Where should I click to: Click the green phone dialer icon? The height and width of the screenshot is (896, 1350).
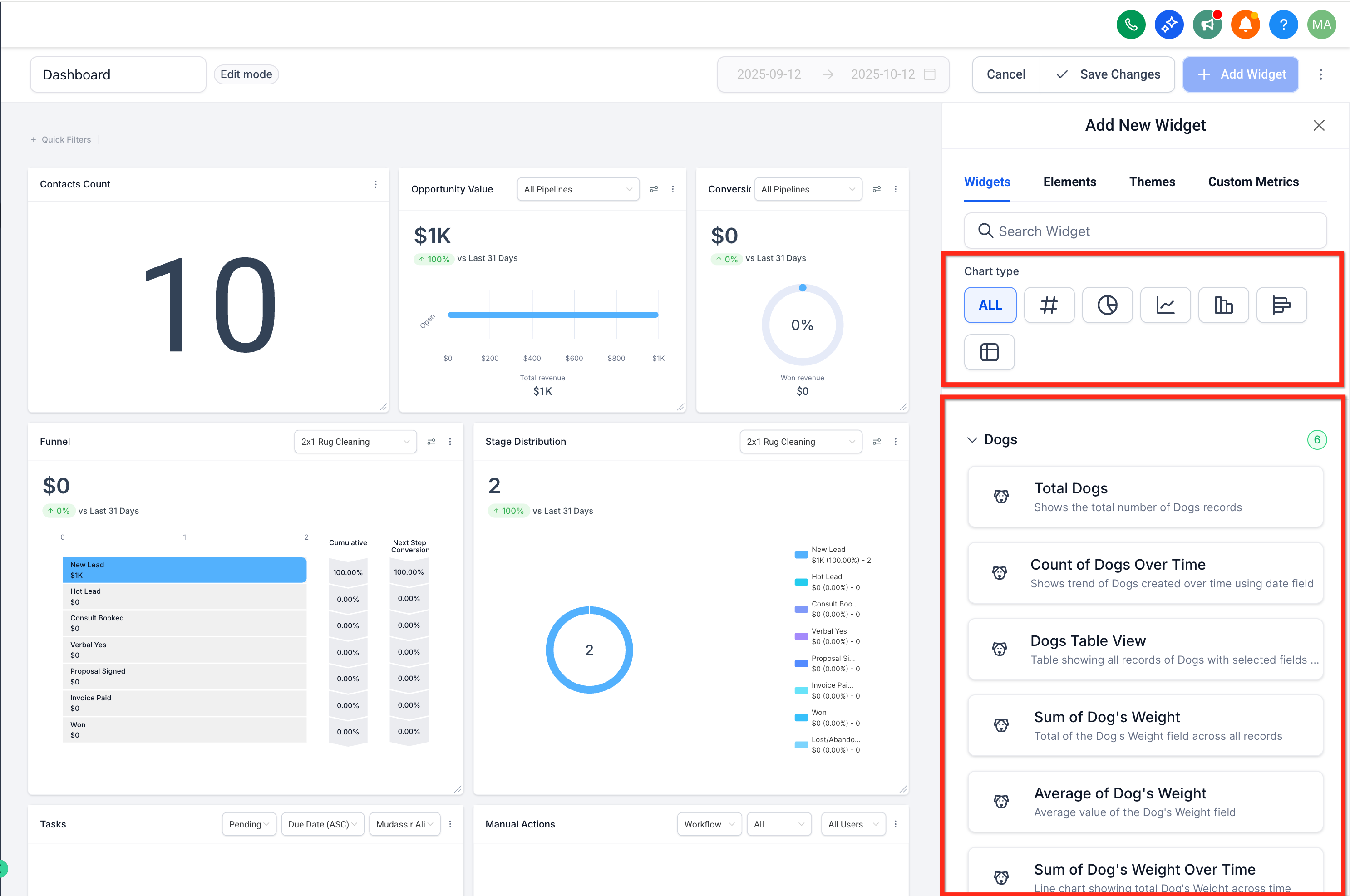coord(1131,25)
